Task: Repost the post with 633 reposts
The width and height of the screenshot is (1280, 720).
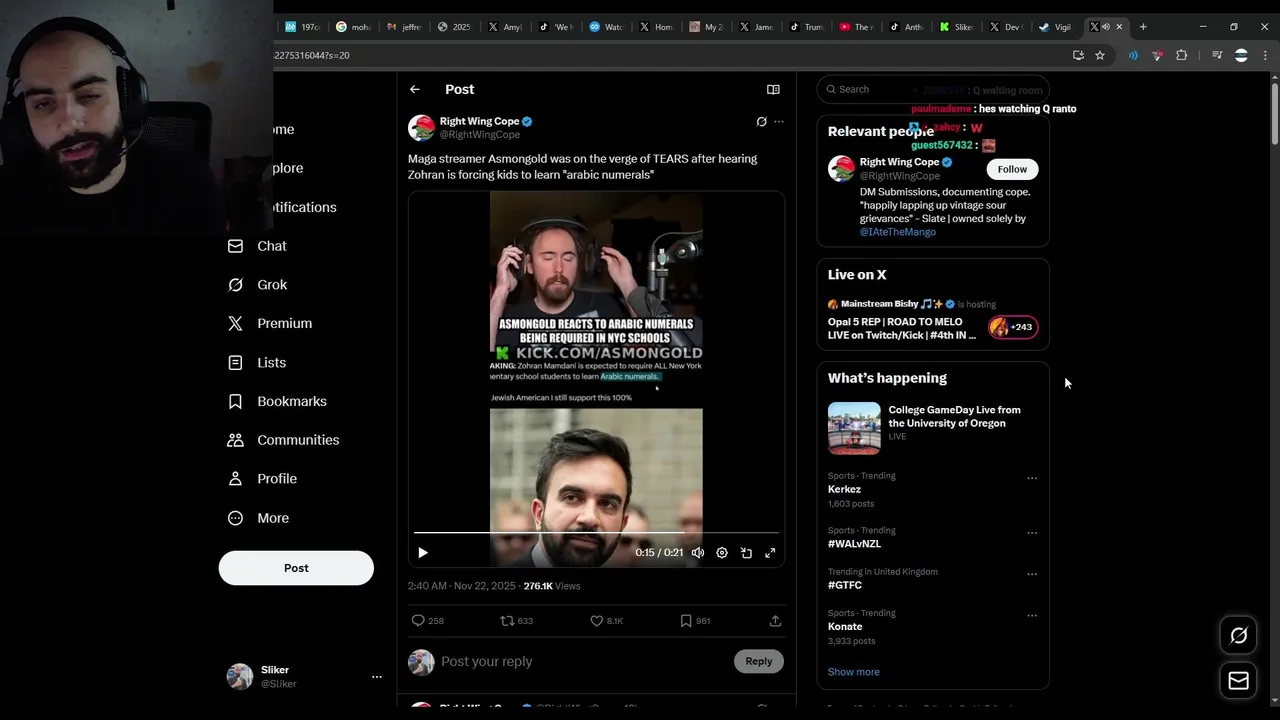Action: (x=516, y=621)
